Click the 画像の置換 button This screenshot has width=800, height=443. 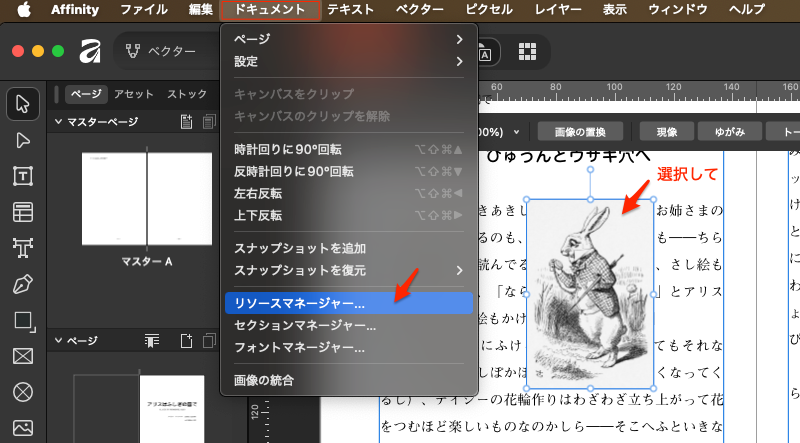581,131
